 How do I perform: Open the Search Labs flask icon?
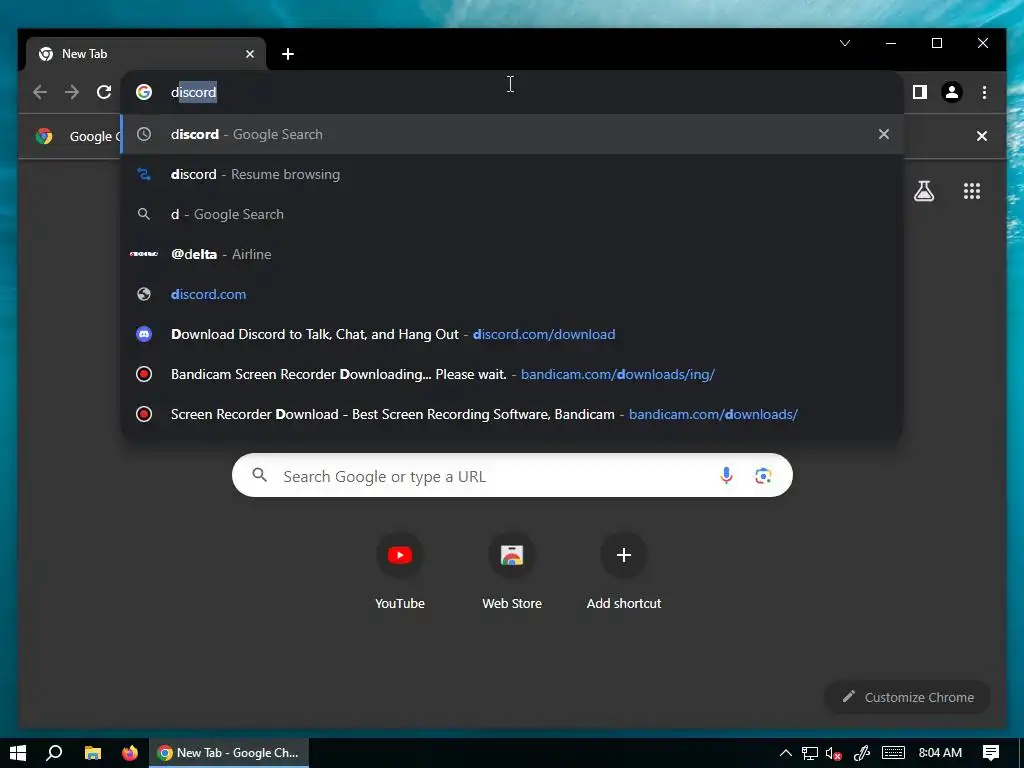coord(923,191)
